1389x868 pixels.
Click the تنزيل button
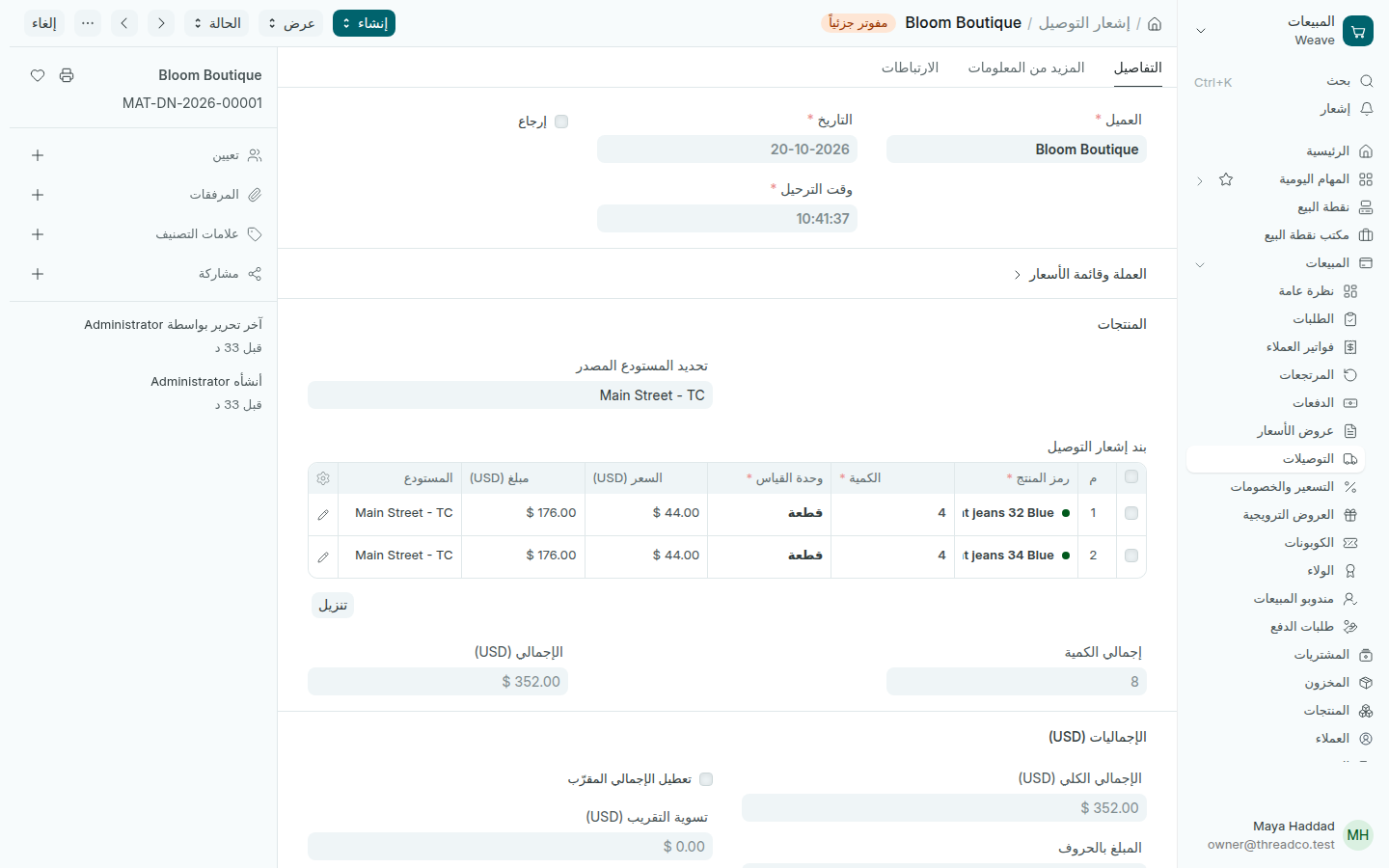point(333,605)
